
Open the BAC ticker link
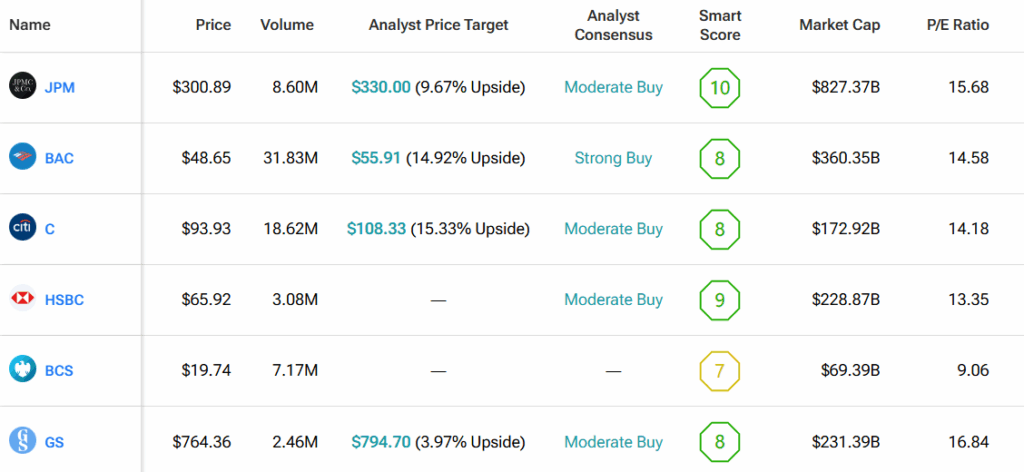(60, 158)
